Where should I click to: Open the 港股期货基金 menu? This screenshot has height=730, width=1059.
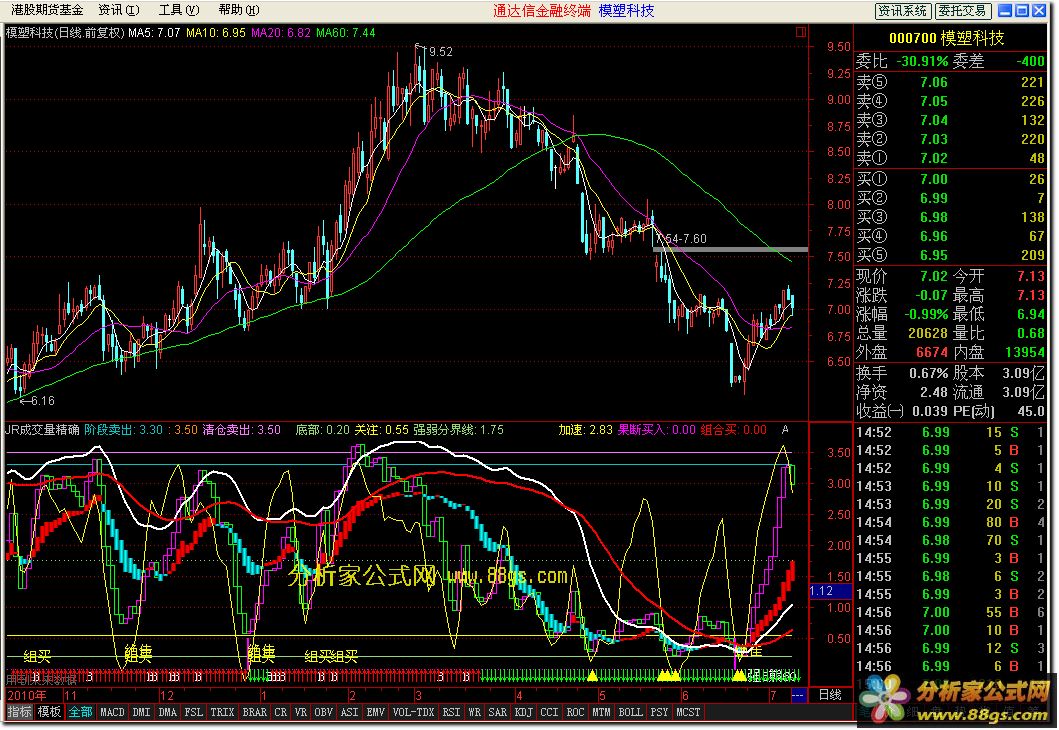[x=46, y=9]
